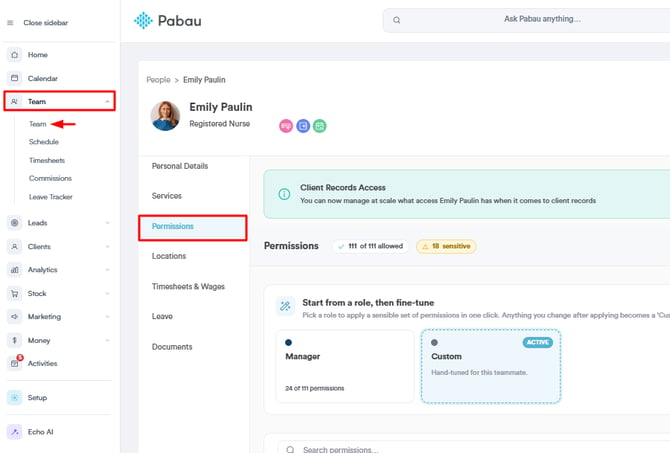
Task: Open the Commissions submenu item
Action: point(50,178)
